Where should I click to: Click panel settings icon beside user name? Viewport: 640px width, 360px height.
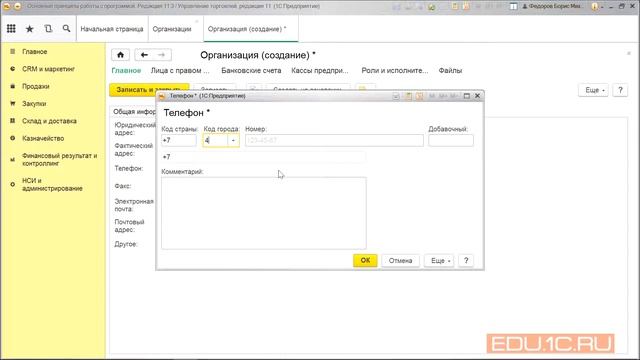coord(513,6)
